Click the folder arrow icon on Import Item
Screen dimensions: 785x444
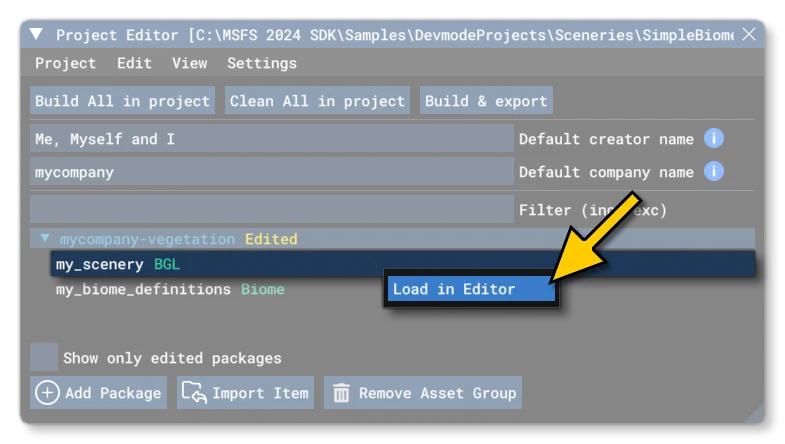[194, 392]
